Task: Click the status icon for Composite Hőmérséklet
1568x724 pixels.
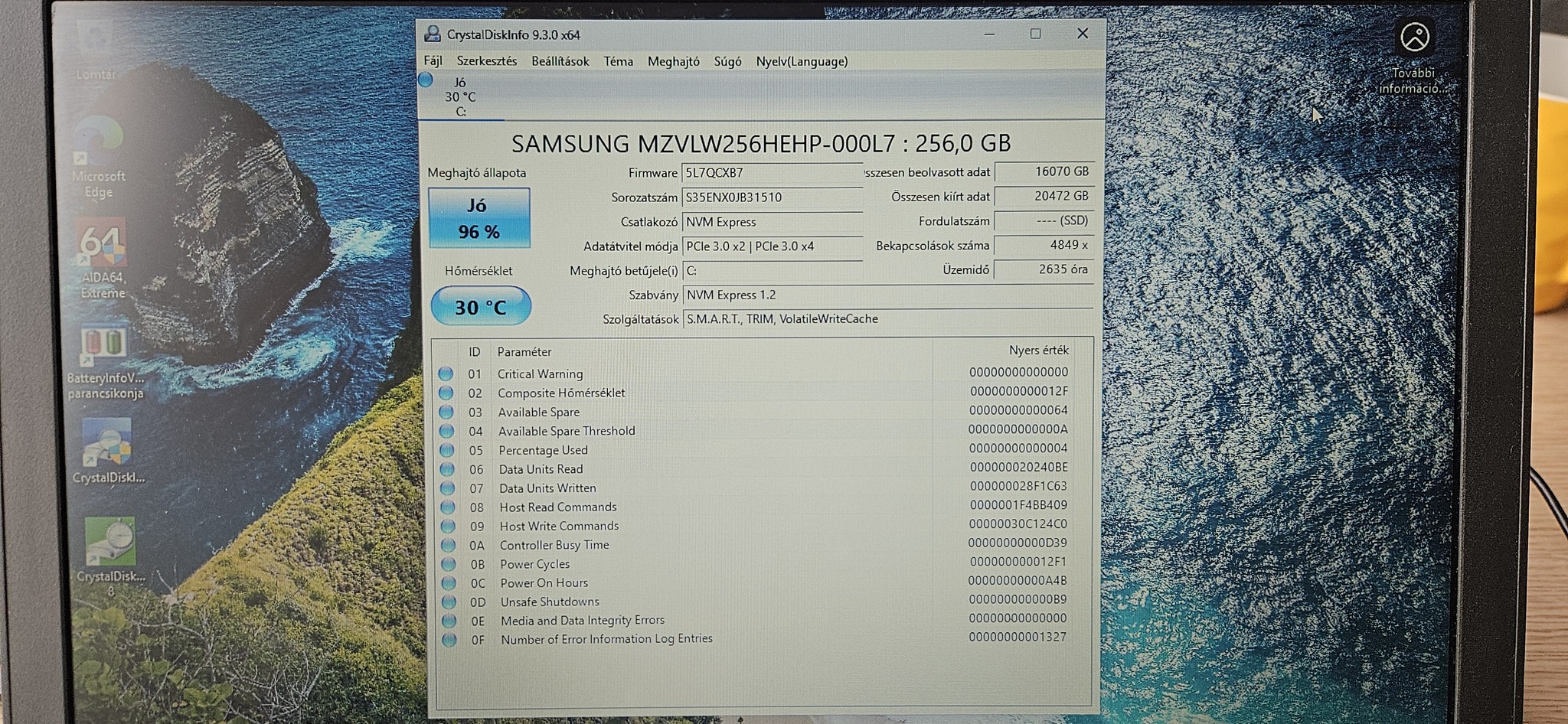Action: pos(446,393)
